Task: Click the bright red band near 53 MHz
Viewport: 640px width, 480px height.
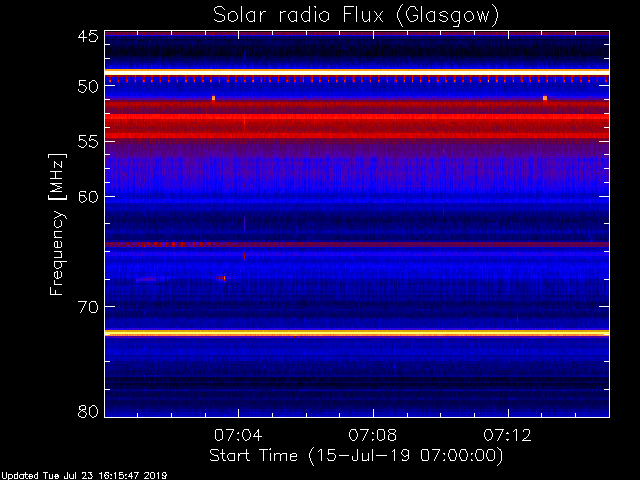Action: coord(357,117)
